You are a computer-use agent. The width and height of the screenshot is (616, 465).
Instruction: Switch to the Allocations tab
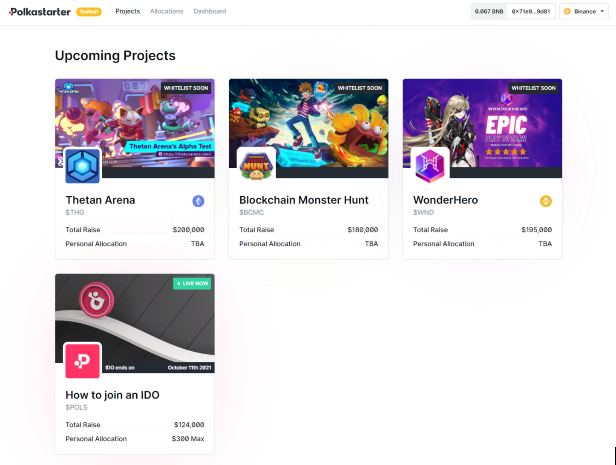click(x=167, y=11)
